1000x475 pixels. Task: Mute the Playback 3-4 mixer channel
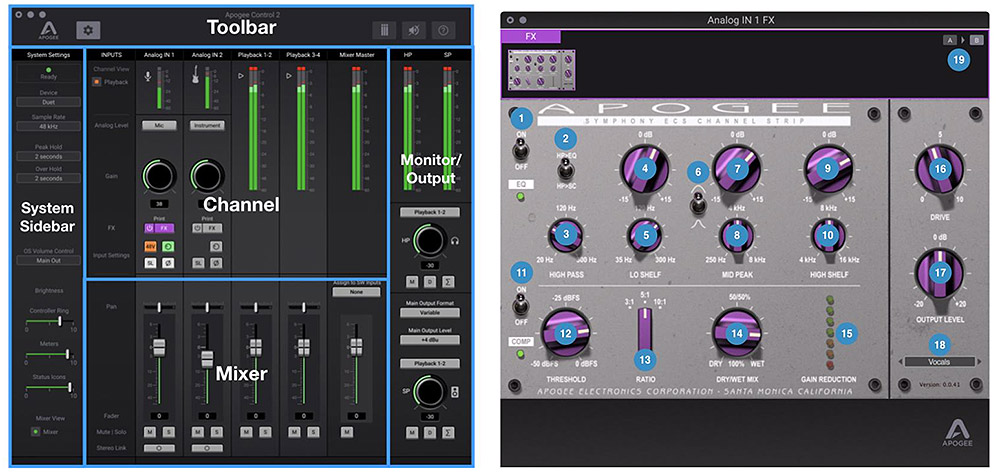click(294, 432)
